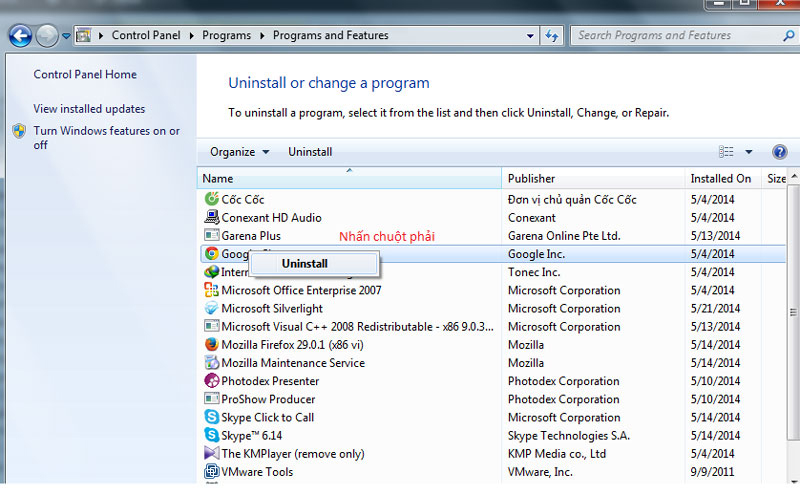Click the Back navigation arrow button
This screenshot has width=800, height=495.
pos(19,36)
